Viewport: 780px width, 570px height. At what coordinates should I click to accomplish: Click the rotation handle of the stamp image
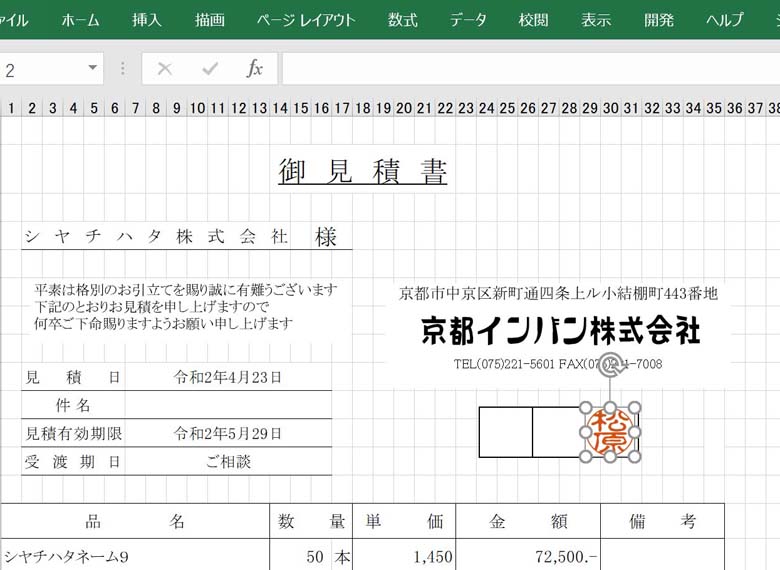click(611, 365)
